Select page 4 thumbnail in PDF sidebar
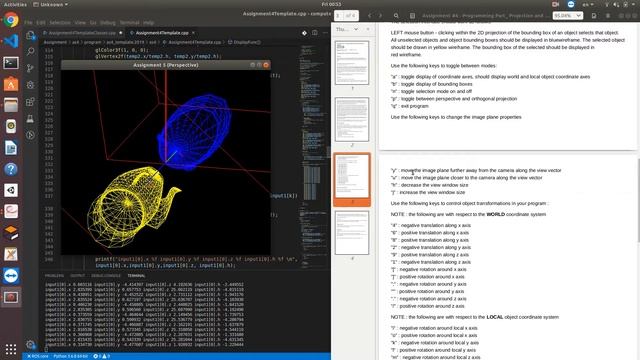The height and width of the screenshot is (360, 640). pyautogui.click(x=352, y=233)
